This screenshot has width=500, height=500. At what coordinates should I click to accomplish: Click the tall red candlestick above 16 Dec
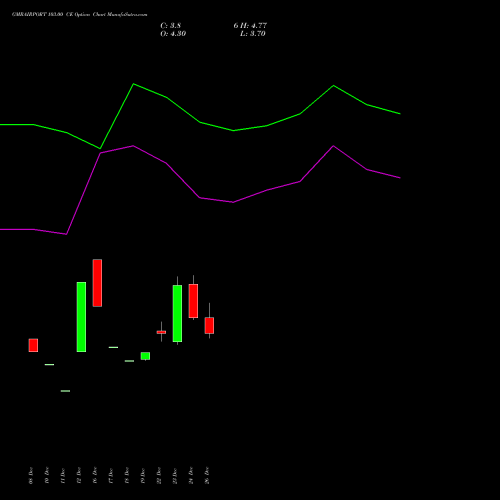click(97, 283)
